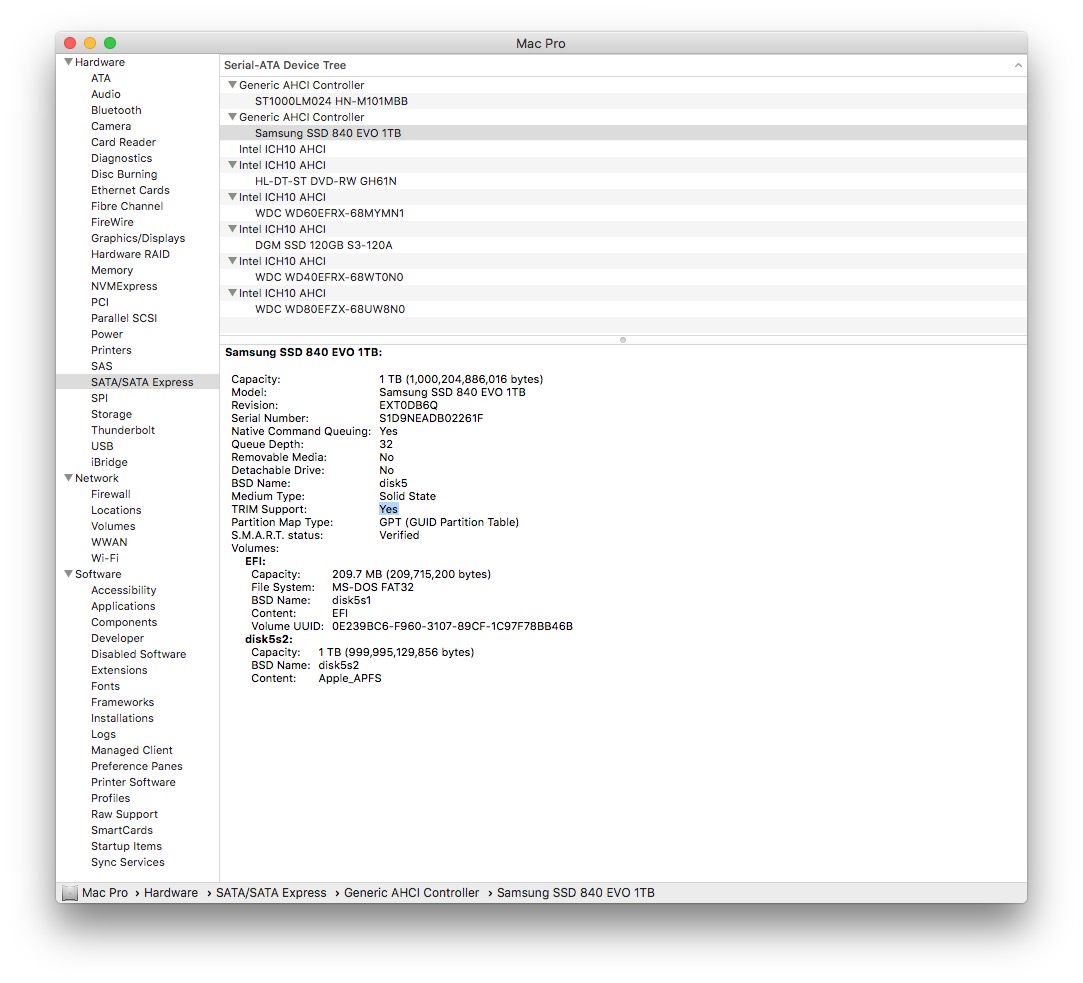This screenshot has width=1083, height=983.
Task: Open Extensions under Software
Action: coord(119,670)
